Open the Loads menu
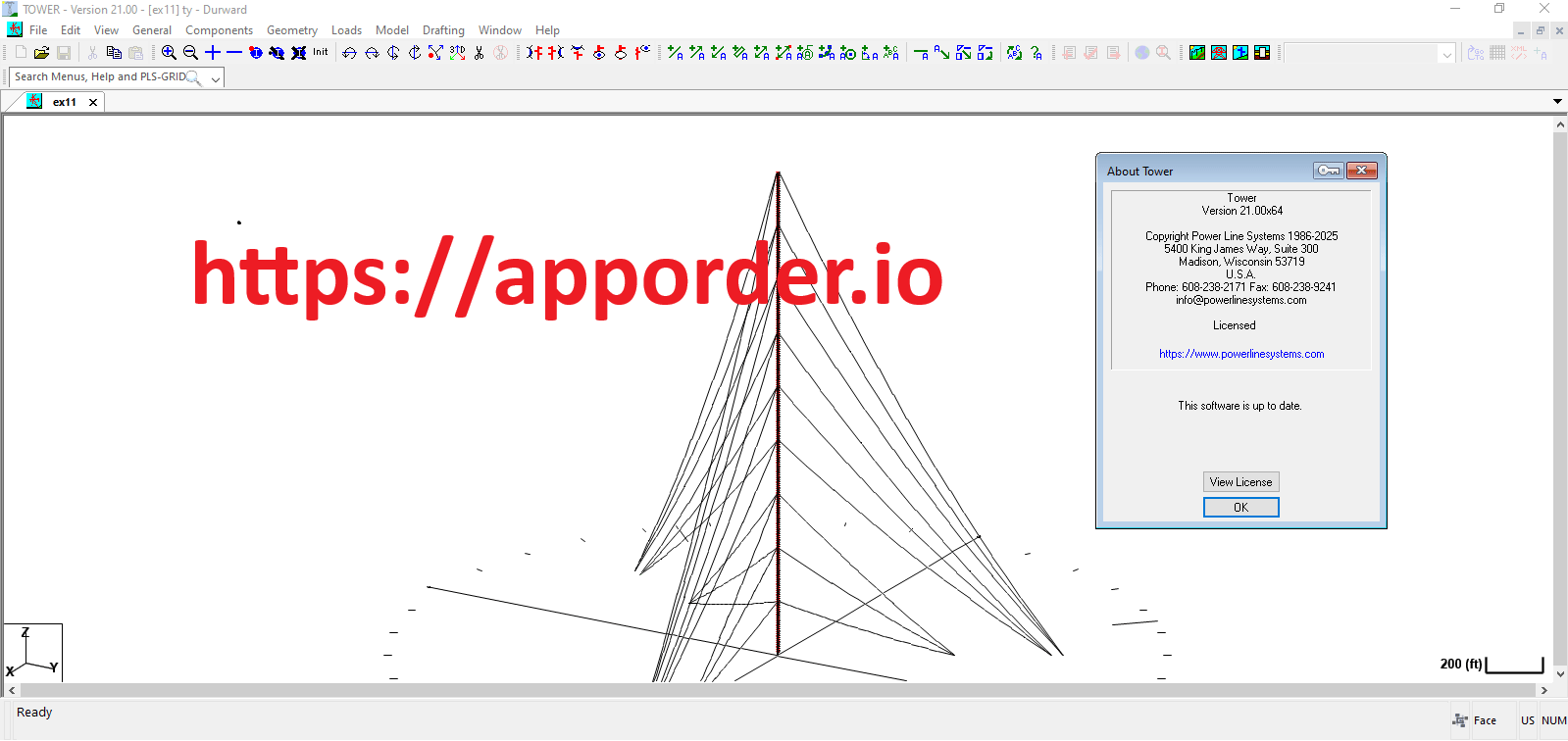This screenshot has height=741, width=1568. click(x=346, y=30)
